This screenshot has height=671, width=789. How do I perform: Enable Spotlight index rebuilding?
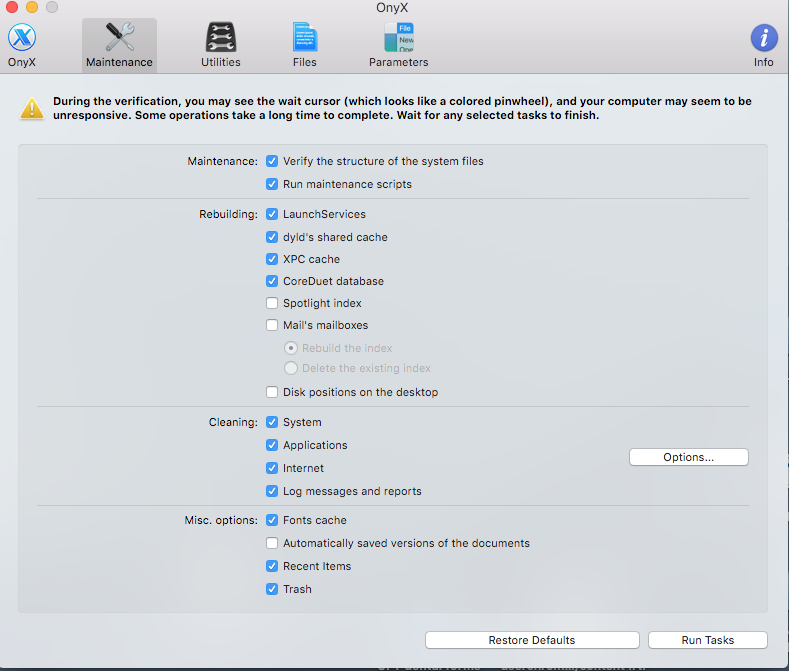[x=272, y=303]
